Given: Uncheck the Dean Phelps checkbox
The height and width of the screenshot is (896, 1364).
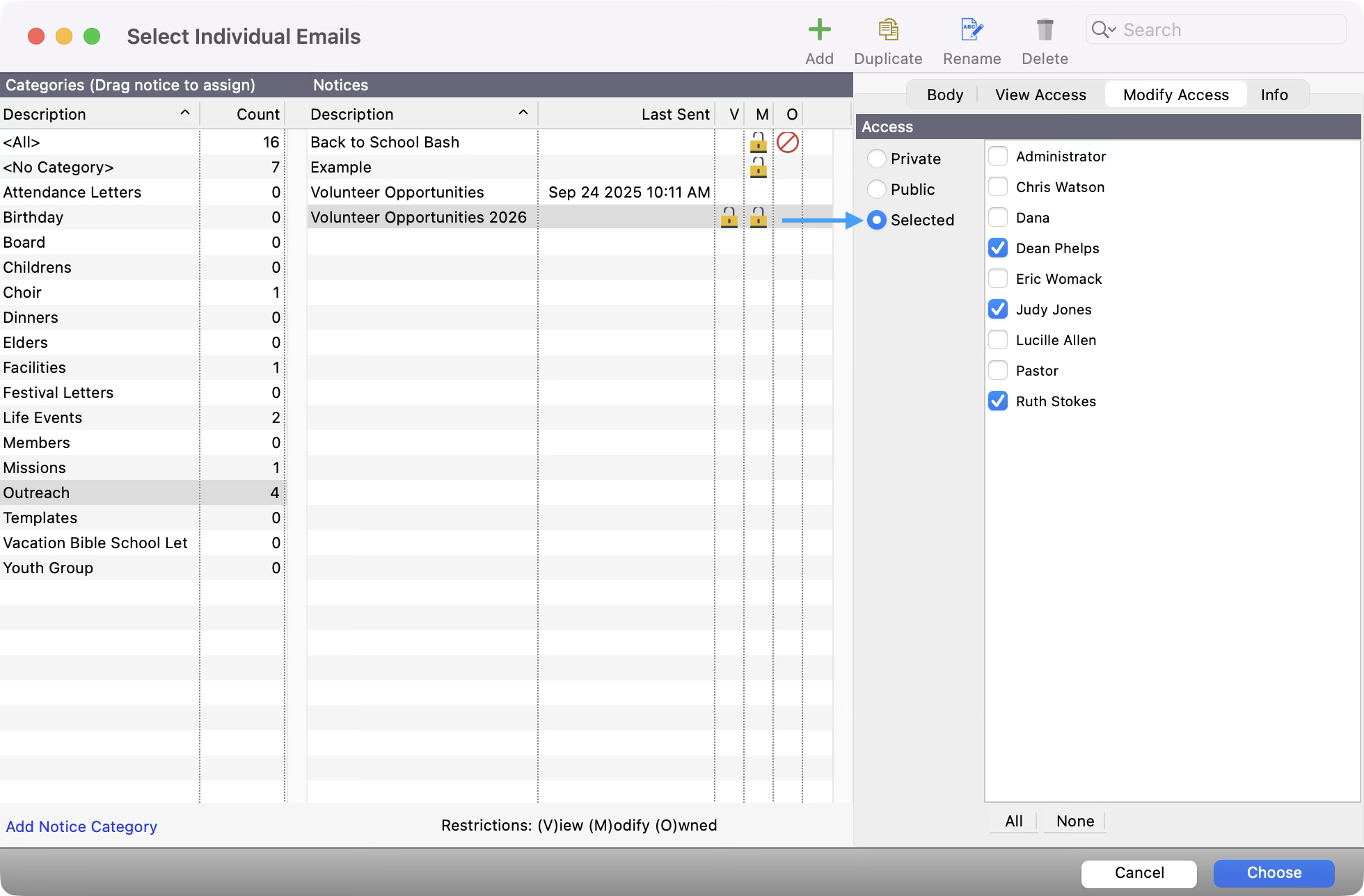Looking at the screenshot, I should click(x=998, y=248).
